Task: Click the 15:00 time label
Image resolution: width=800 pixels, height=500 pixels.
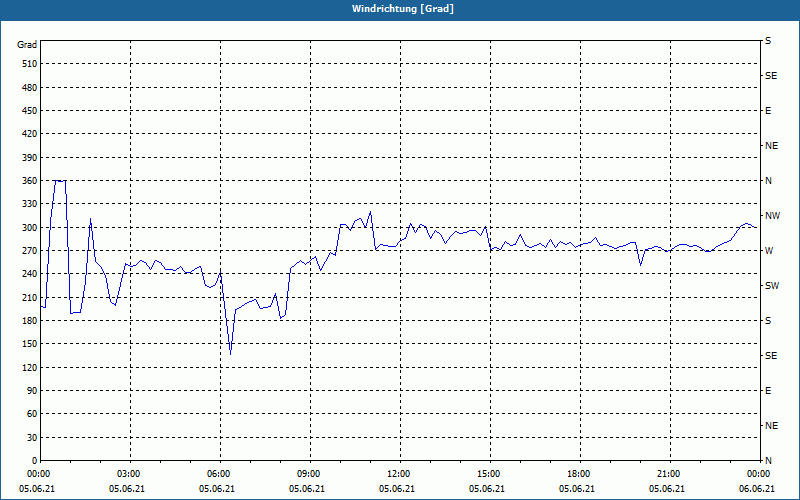Action: [x=488, y=474]
